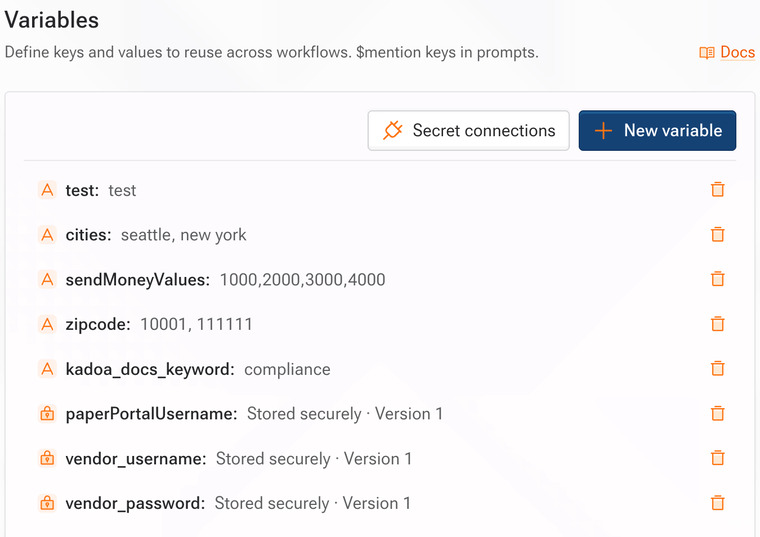The height and width of the screenshot is (537, 760).
Task: Select the zipcode variable name
Action: pyautogui.click(x=98, y=324)
